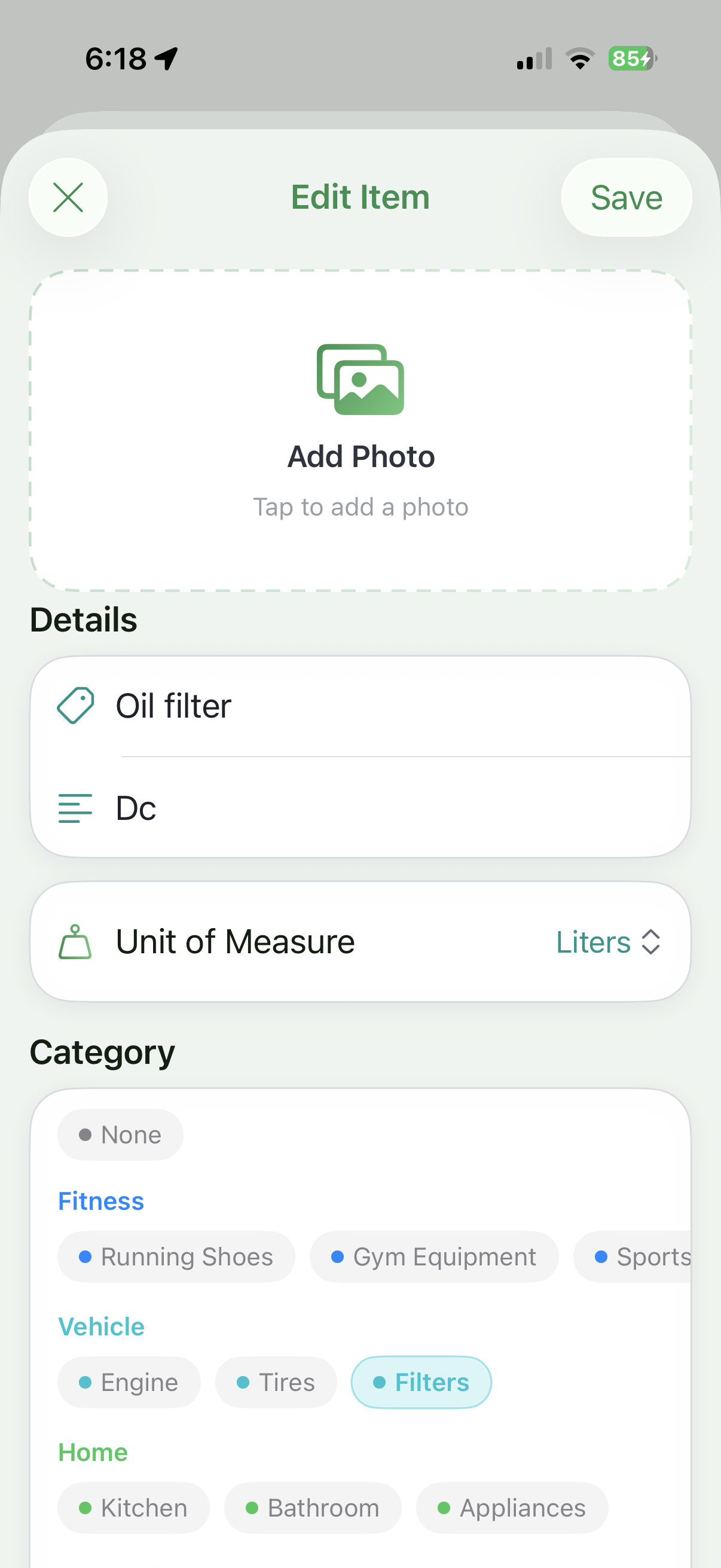Tap the Wi-Fi status icon
The image size is (721, 1568).
[581, 59]
